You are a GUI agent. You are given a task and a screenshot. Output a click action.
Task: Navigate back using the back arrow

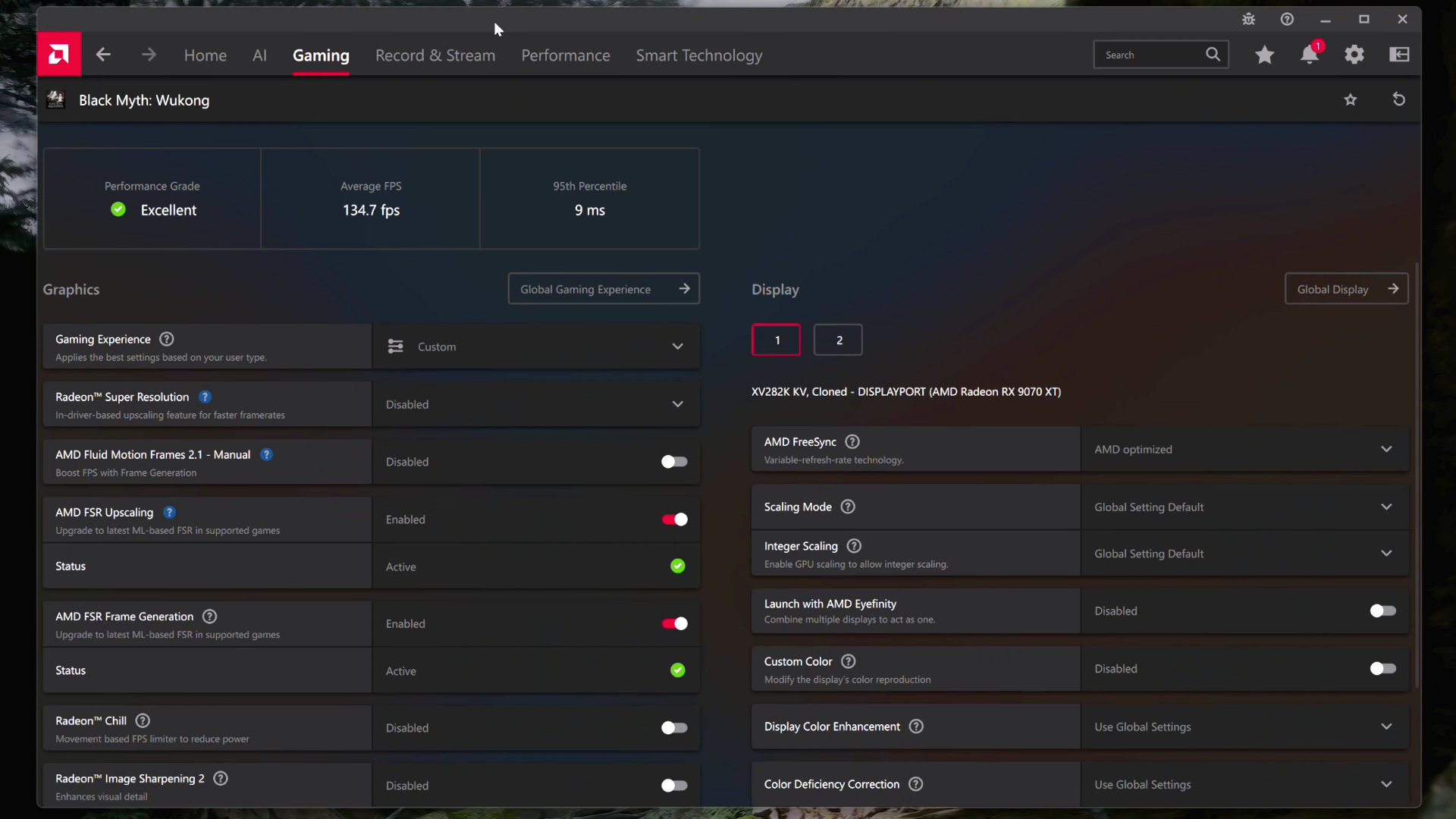click(x=103, y=54)
